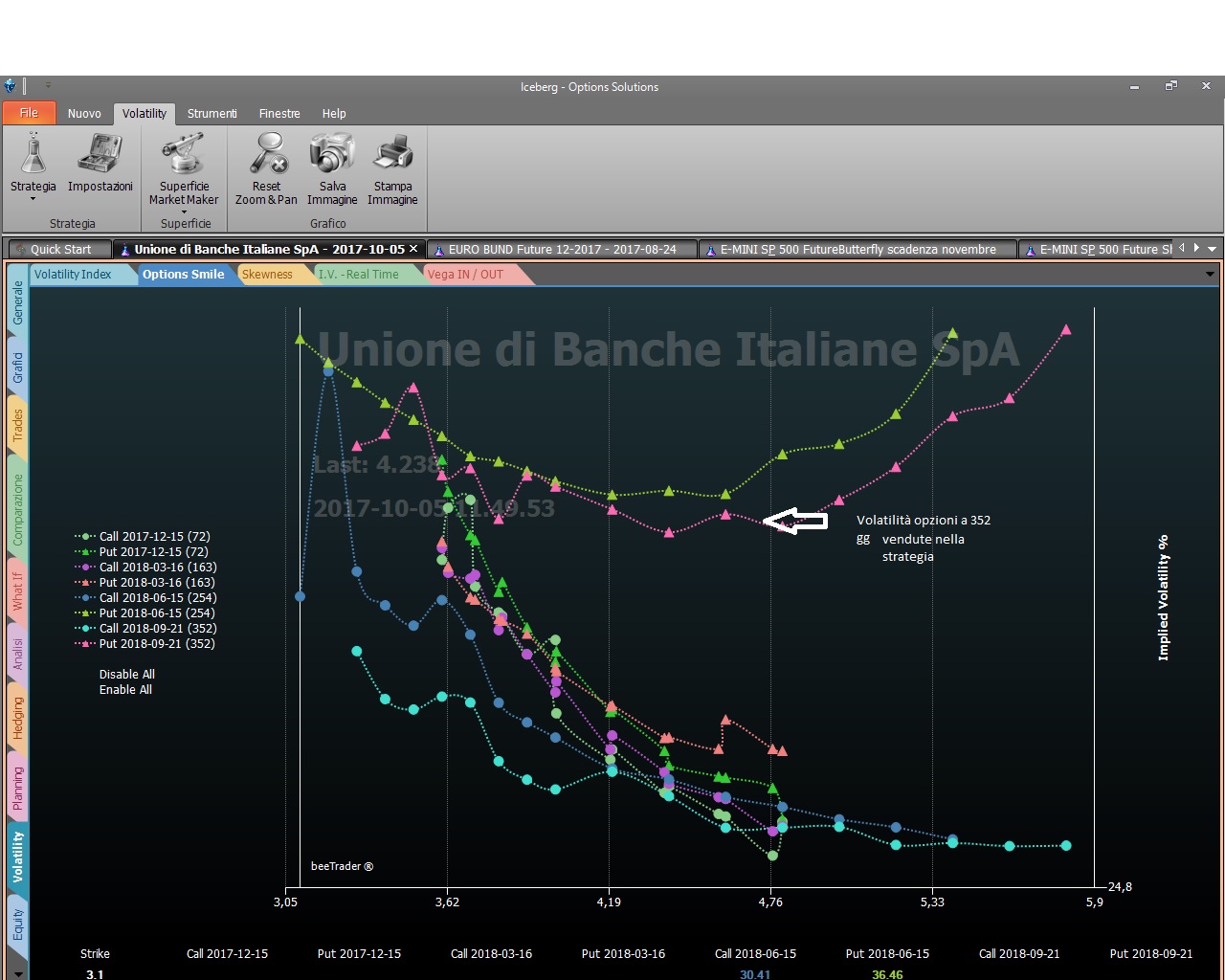Expand the sub-tab overflow arrow at right
Screen dimensions: 1225x980
tap(1211, 275)
